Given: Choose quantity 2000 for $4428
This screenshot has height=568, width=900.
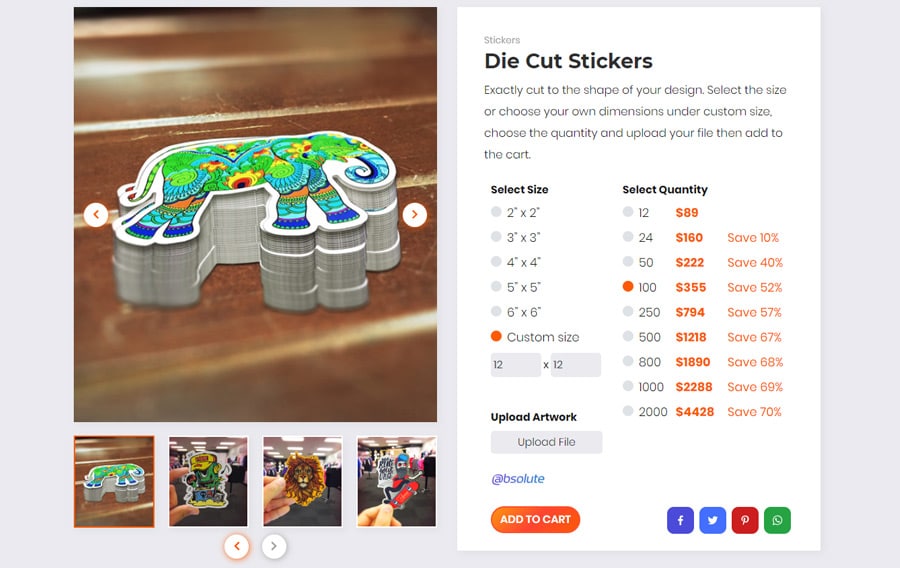Looking at the screenshot, I should [702, 411].
